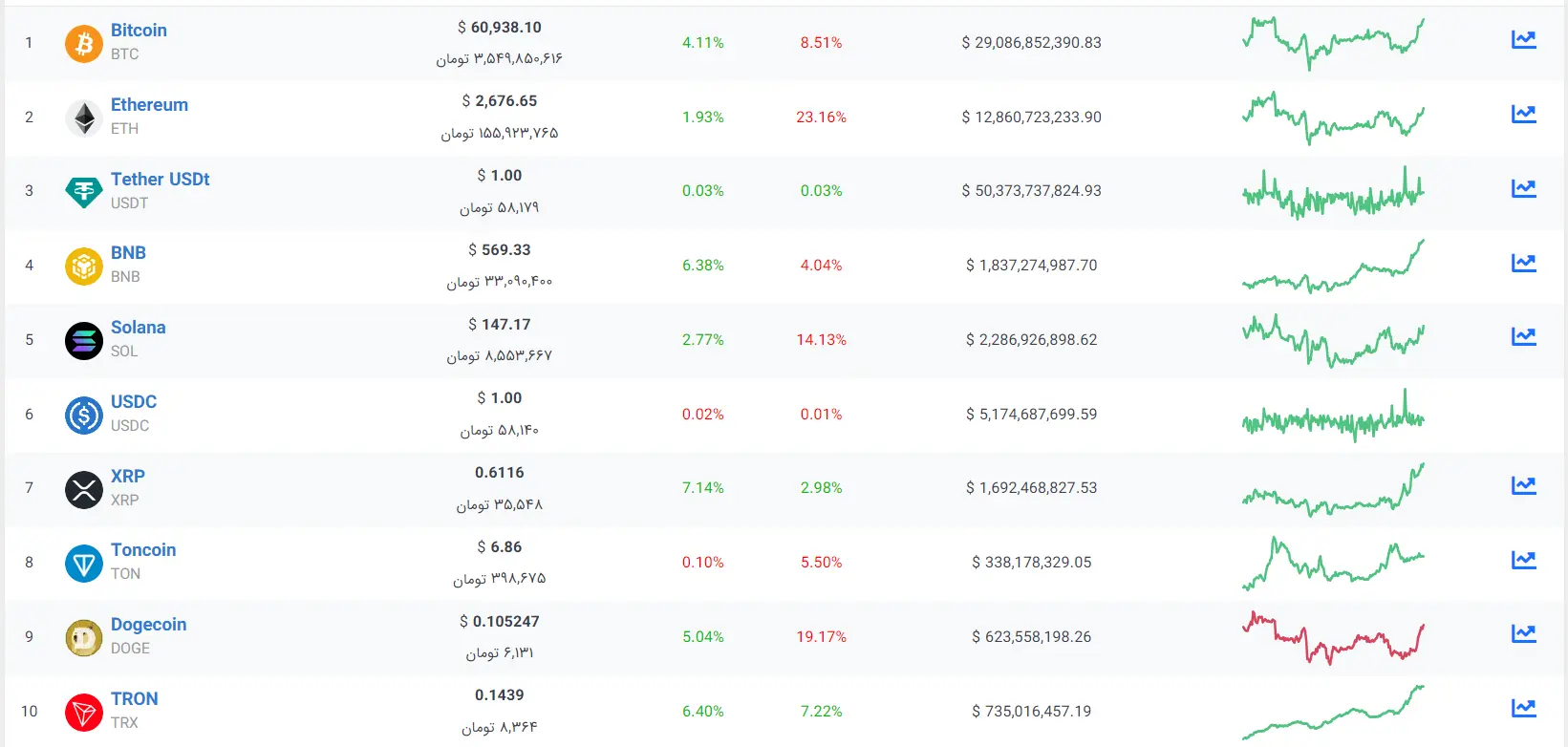Image resolution: width=1568 pixels, height=747 pixels.
Task: Click the Solana sparkline chart
Action: [1333, 341]
